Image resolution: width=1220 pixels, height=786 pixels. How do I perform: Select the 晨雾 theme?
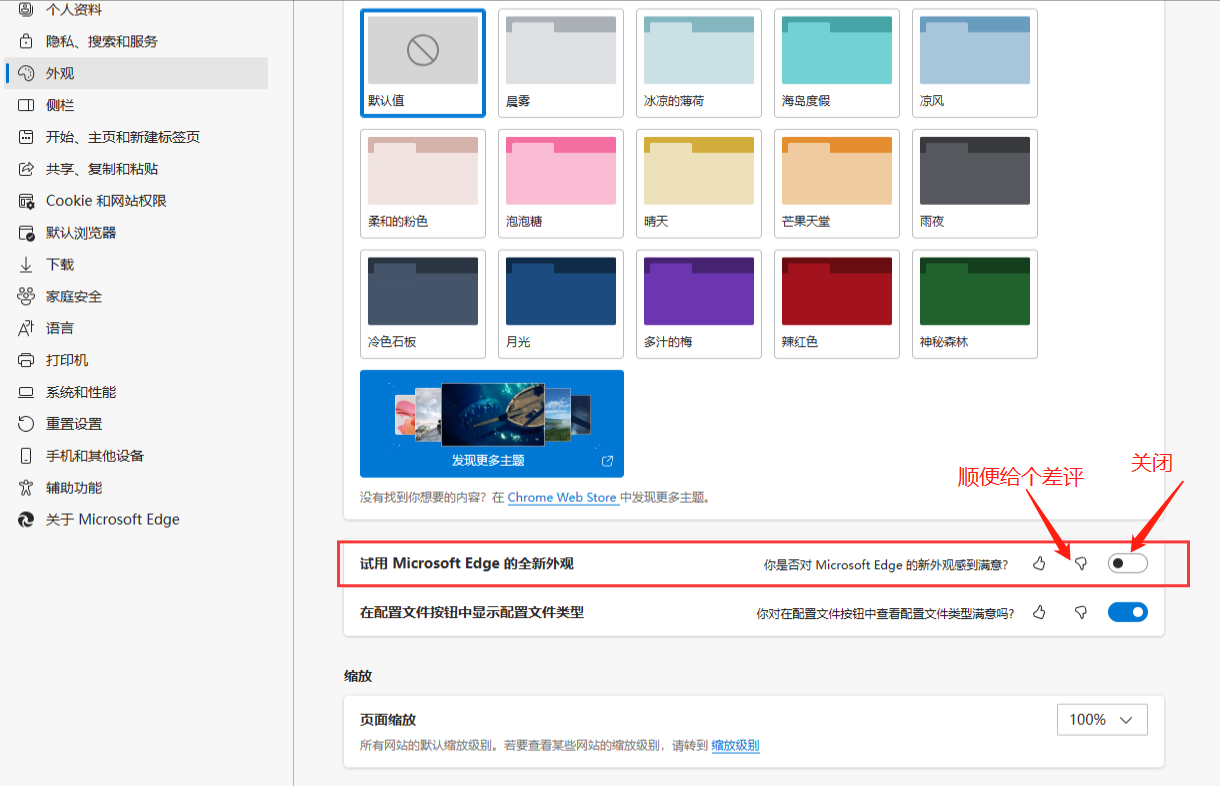[561, 63]
